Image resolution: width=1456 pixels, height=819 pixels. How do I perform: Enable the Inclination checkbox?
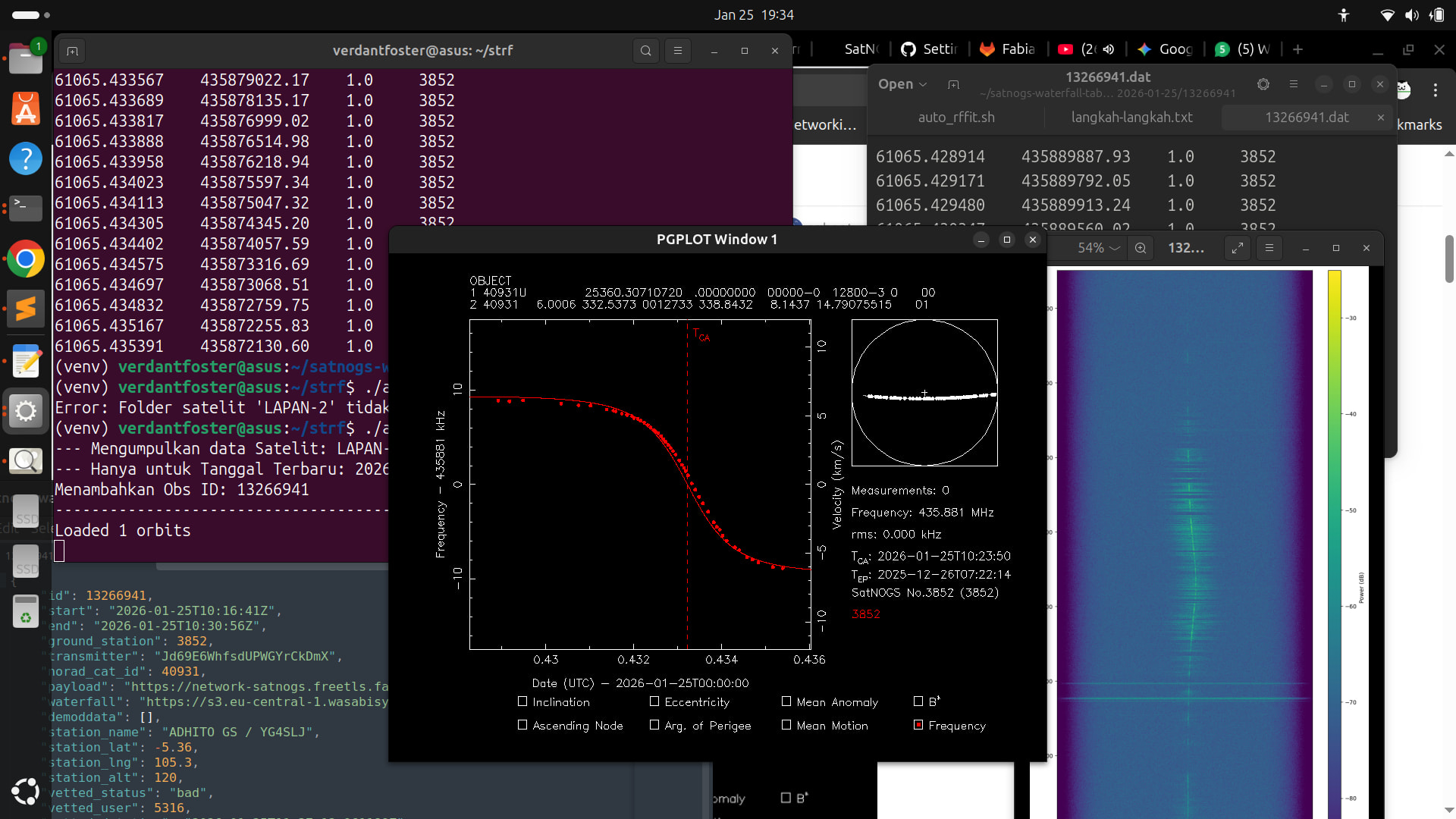(522, 702)
